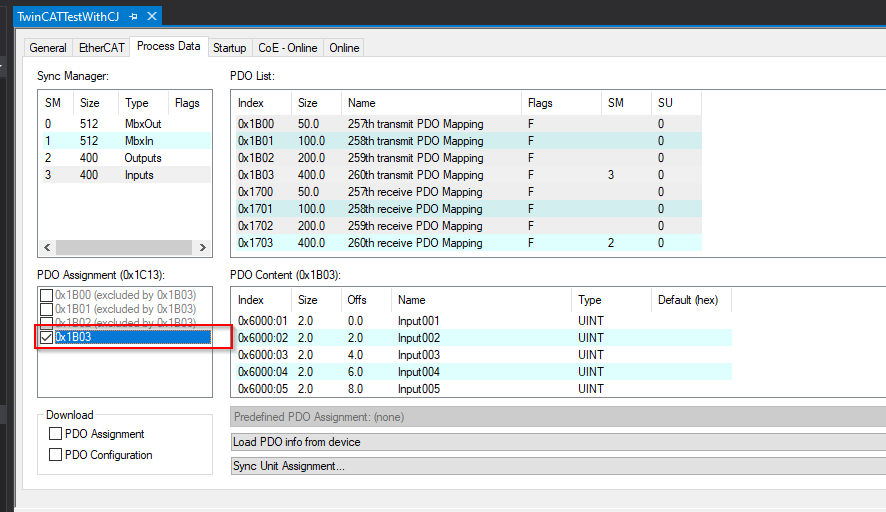The width and height of the screenshot is (886, 512).
Task: Open Sync Unit Assignment dialog
Action: 558,466
